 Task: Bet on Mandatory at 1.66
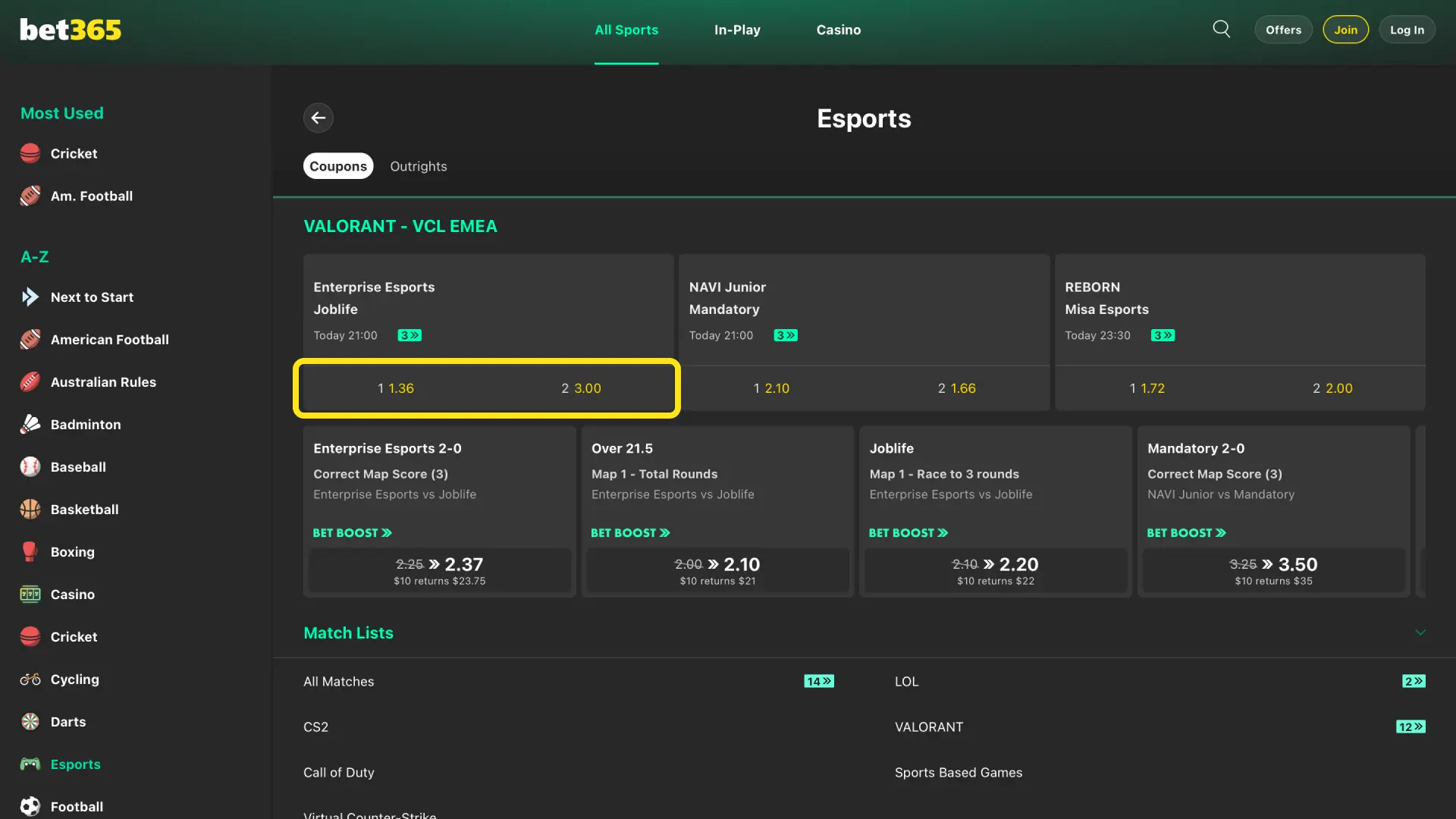[x=957, y=388]
